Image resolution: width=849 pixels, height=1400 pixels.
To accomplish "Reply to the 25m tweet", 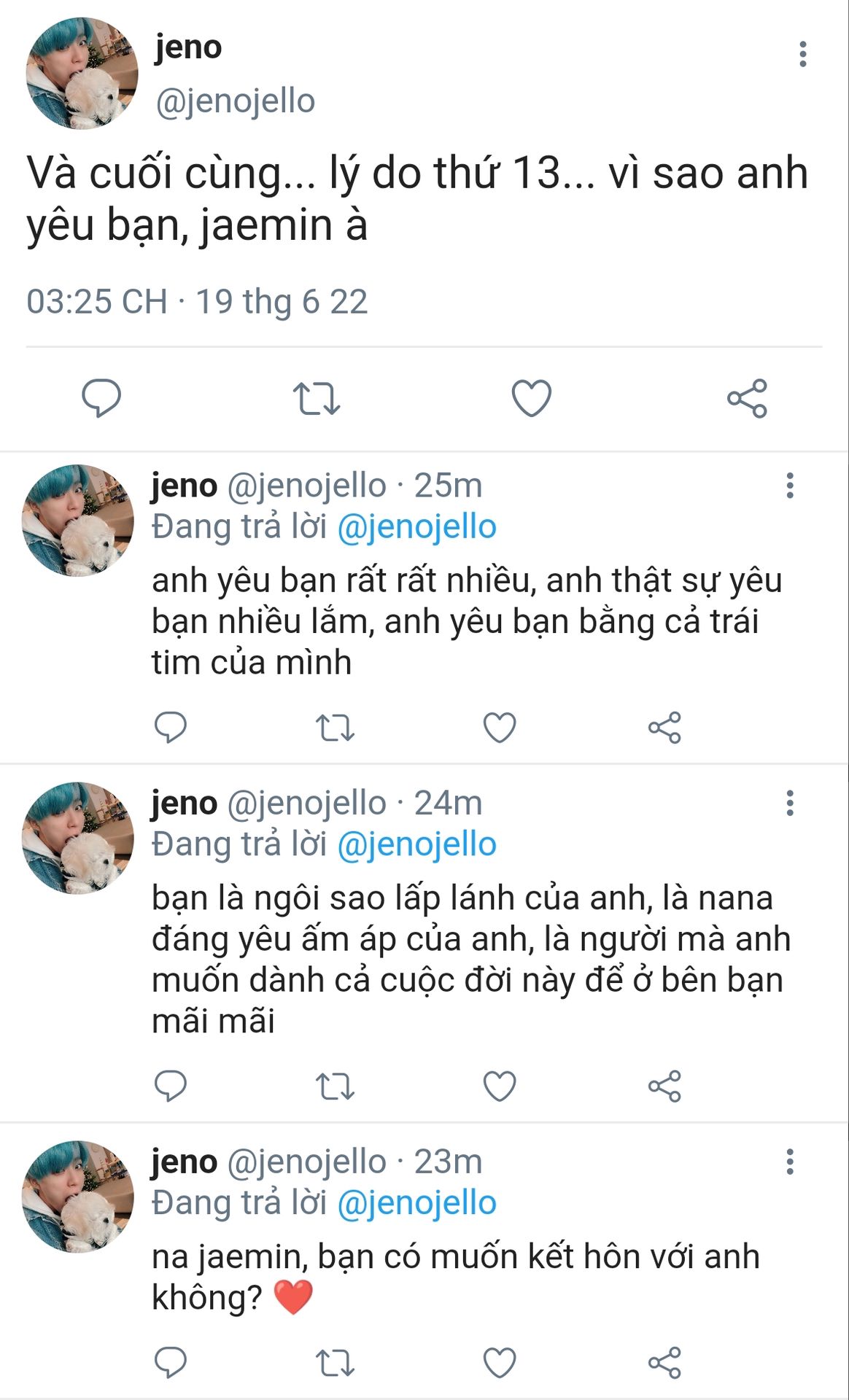I will pyautogui.click(x=171, y=728).
